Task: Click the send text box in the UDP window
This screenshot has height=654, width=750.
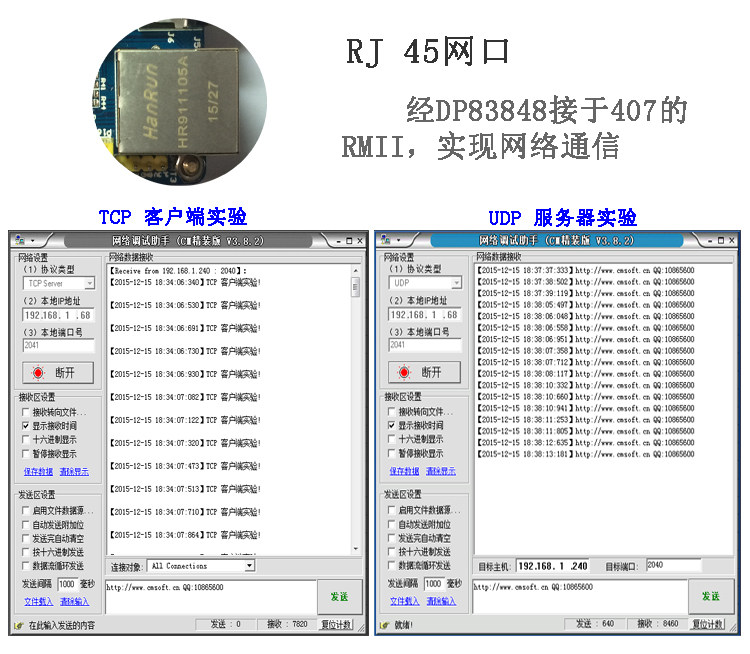Action: pos(580,597)
